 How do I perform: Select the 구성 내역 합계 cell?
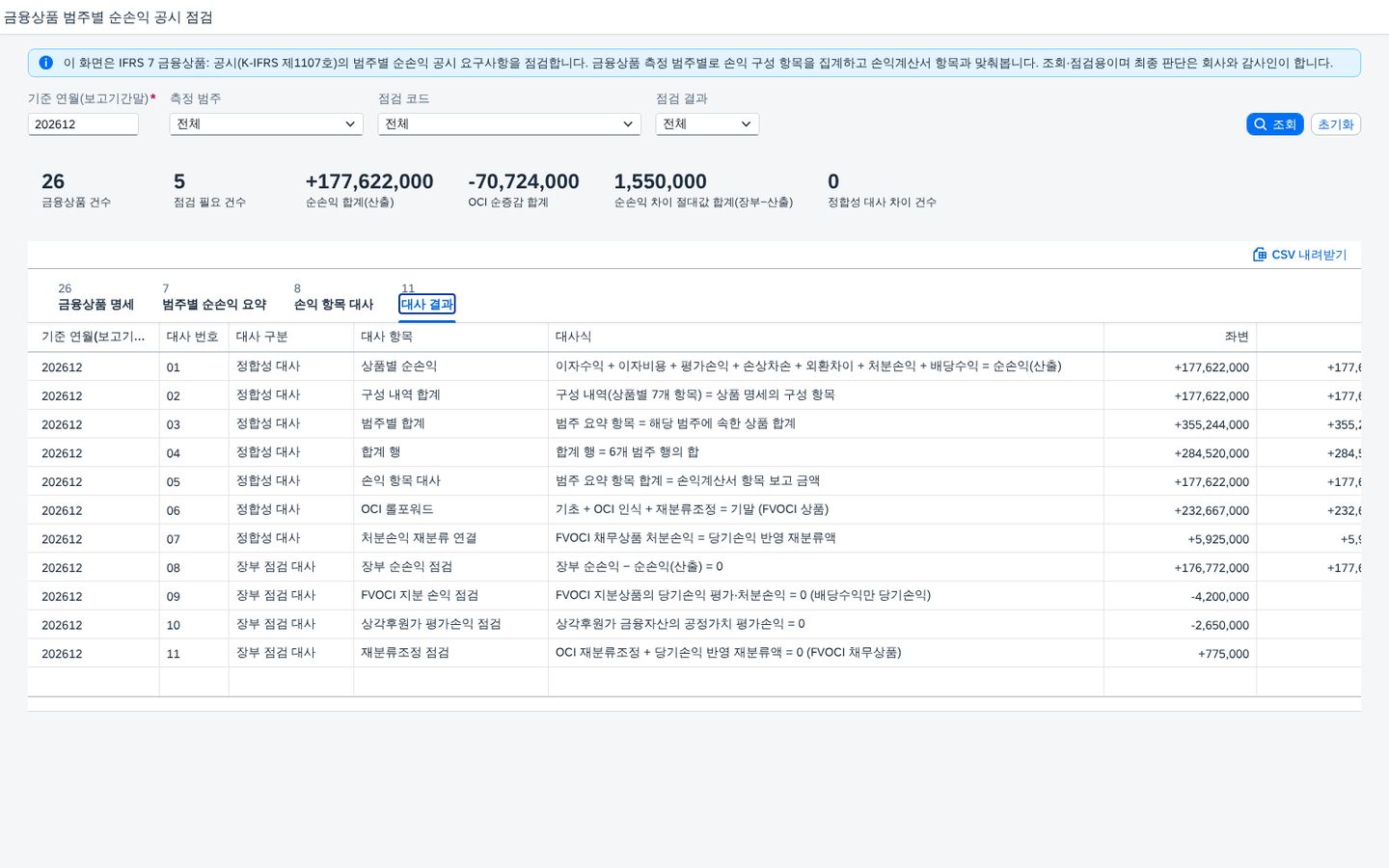(450, 395)
